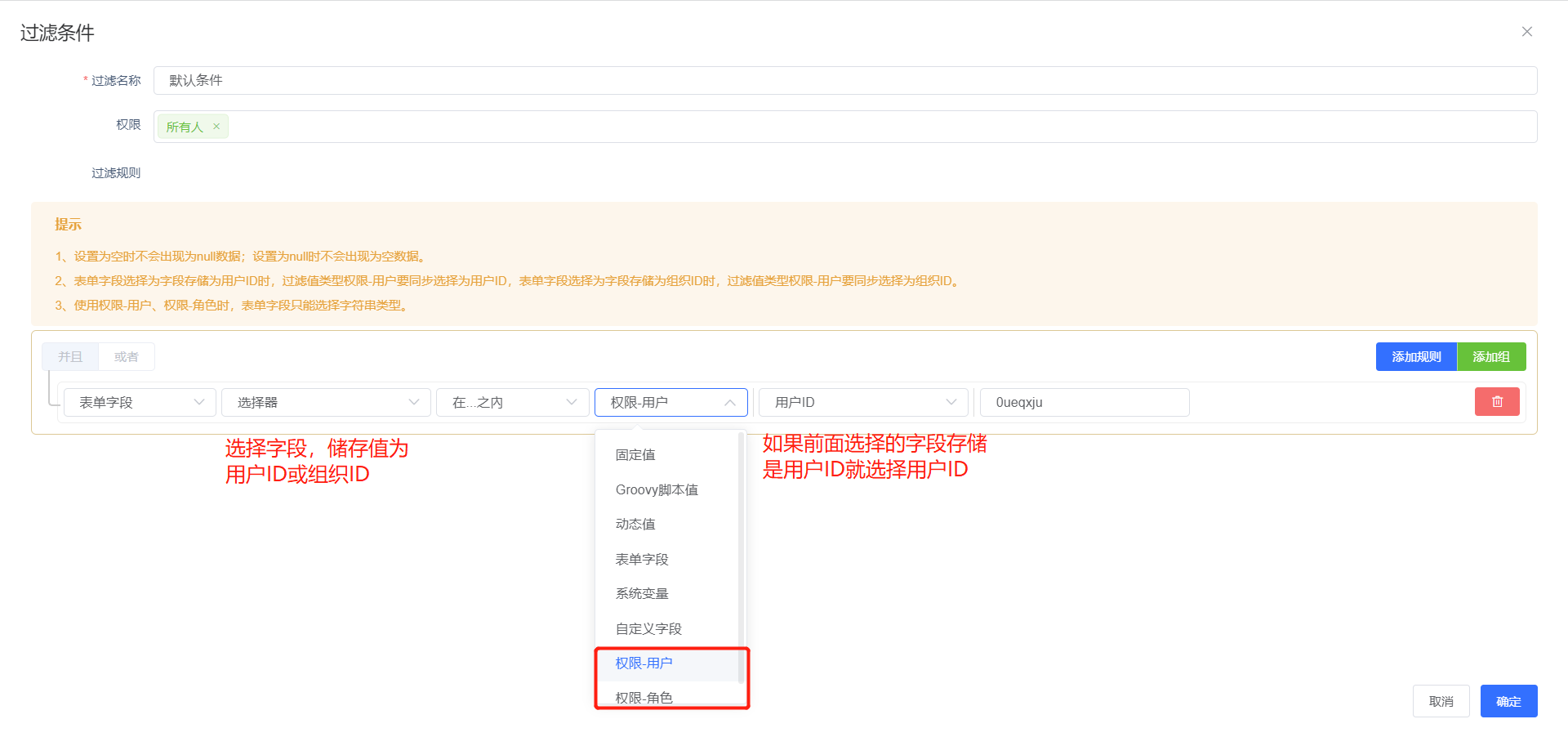
Task: Choose 自定义字段 option
Action: (x=648, y=629)
